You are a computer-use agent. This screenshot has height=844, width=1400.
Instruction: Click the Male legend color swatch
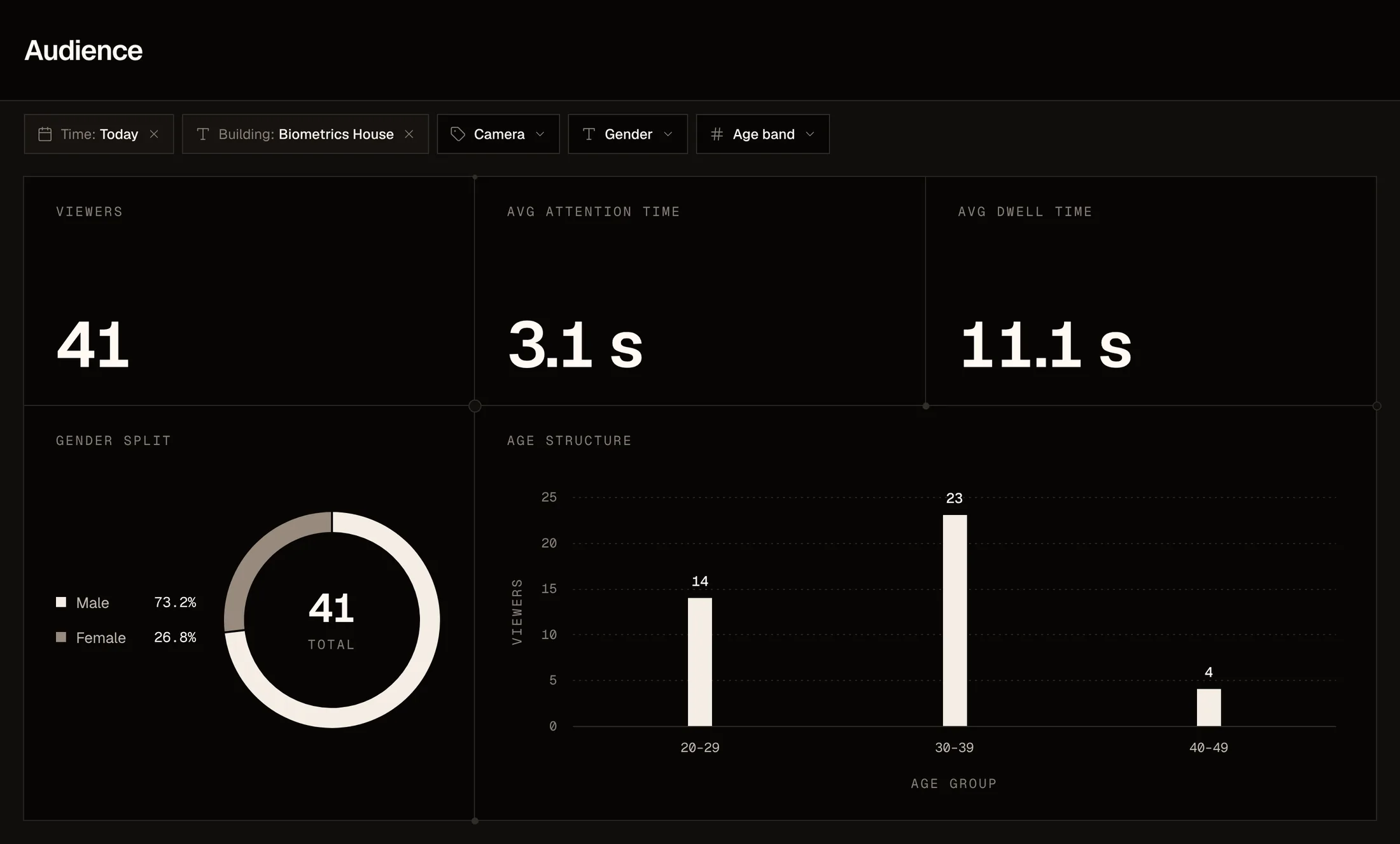pyautogui.click(x=61, y=602)
